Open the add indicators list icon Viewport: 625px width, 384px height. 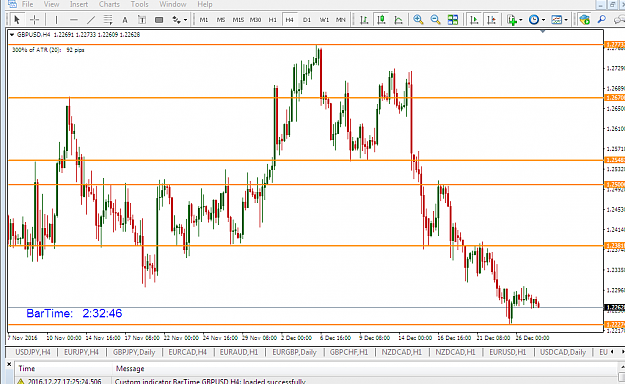(511, 20)
